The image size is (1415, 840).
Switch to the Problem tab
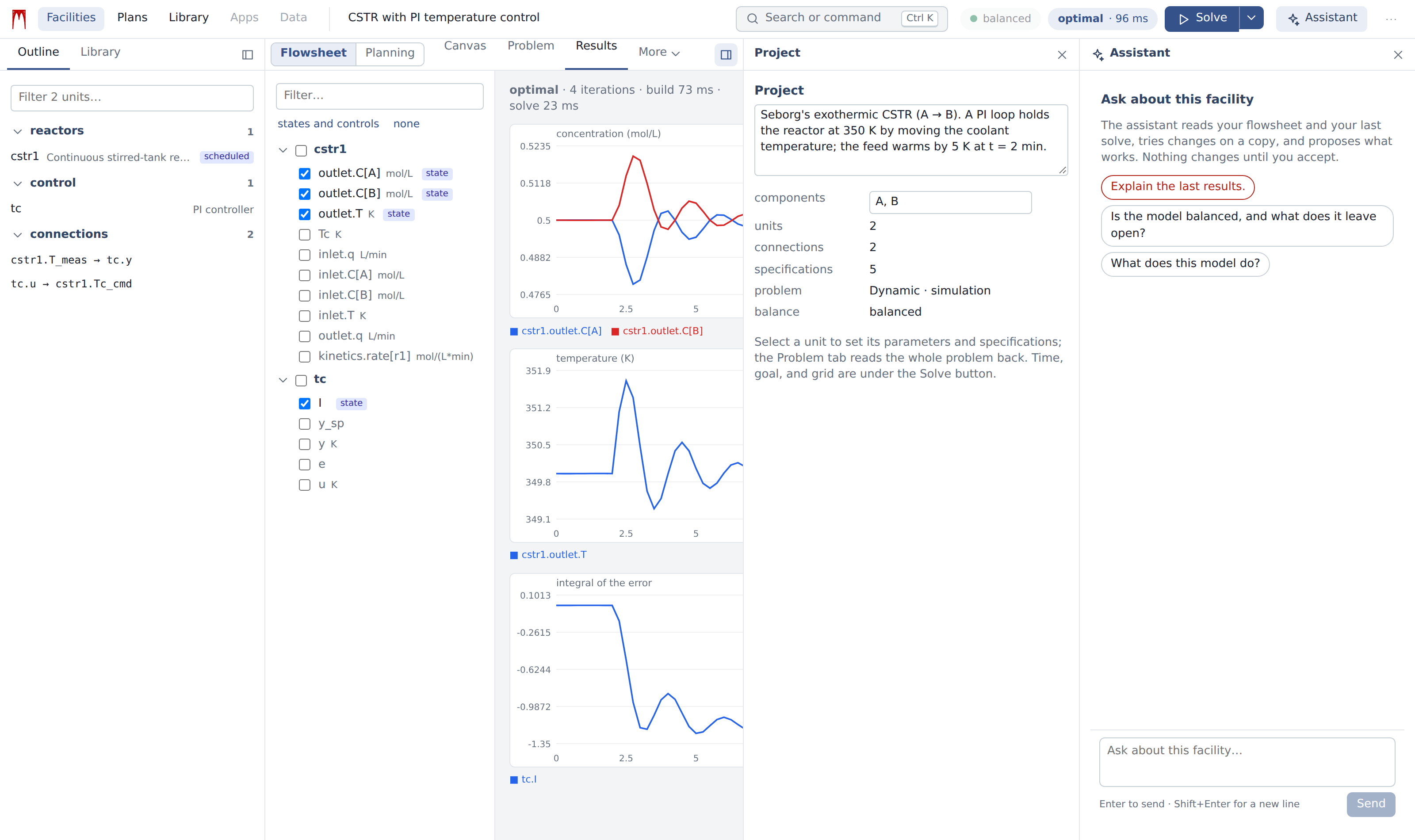coord(530,46)
